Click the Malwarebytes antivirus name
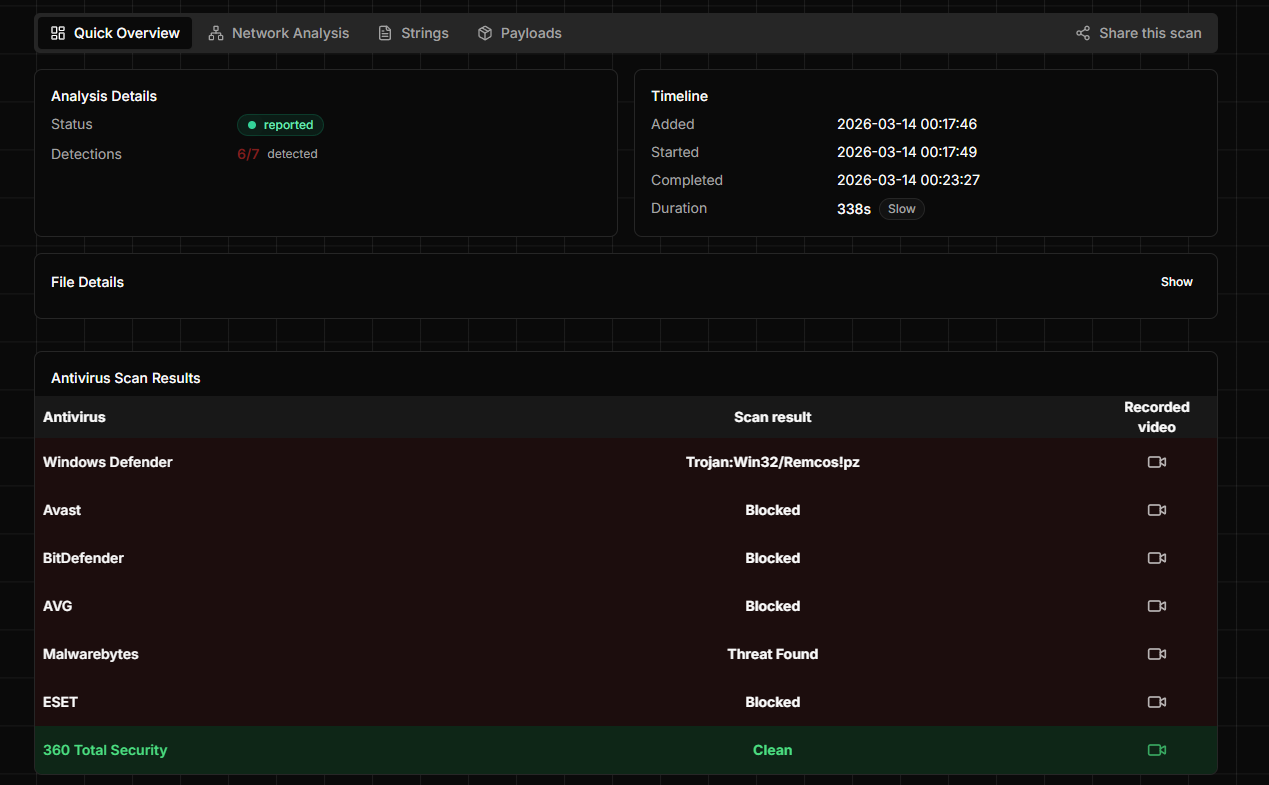1269x785 pixels. pyautogui.click(x=91, y=654)
